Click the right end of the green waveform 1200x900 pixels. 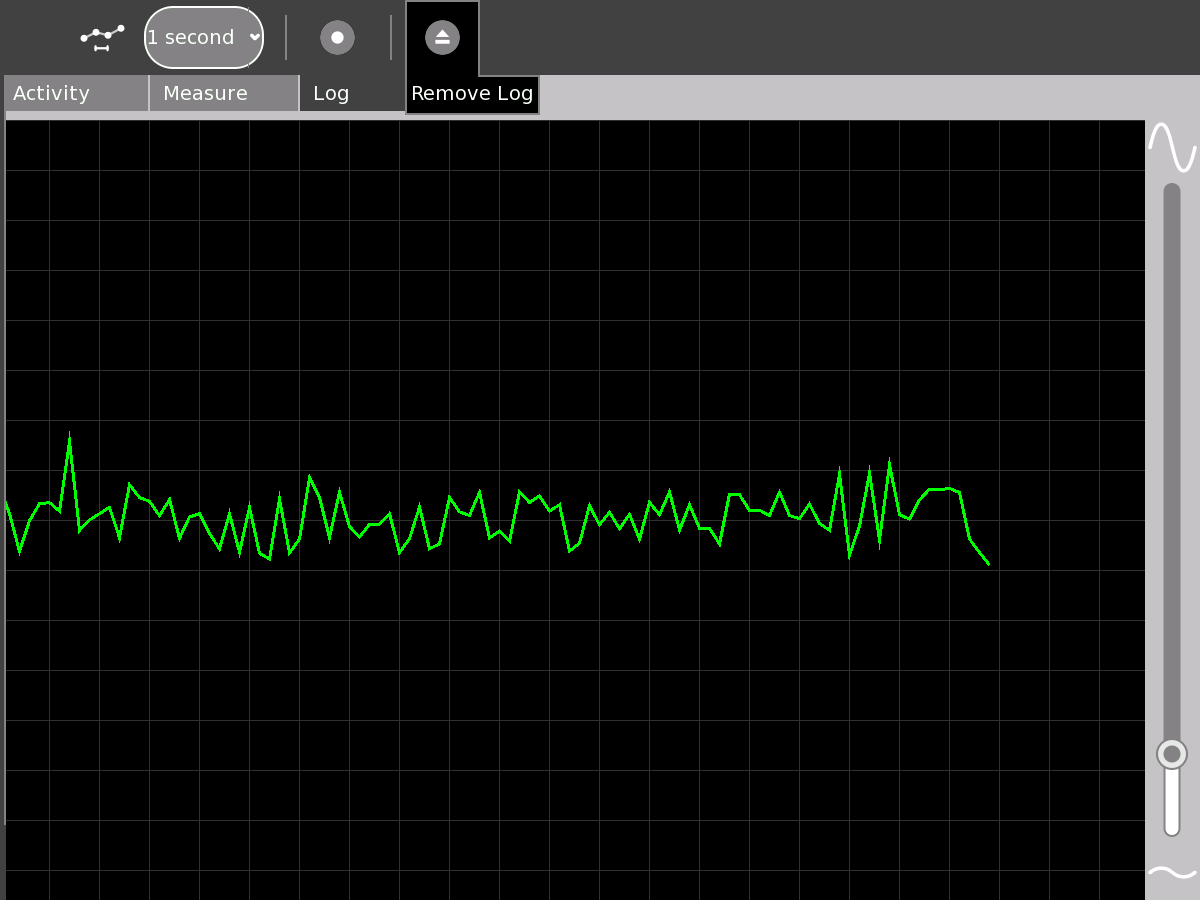tap(987, 563)
